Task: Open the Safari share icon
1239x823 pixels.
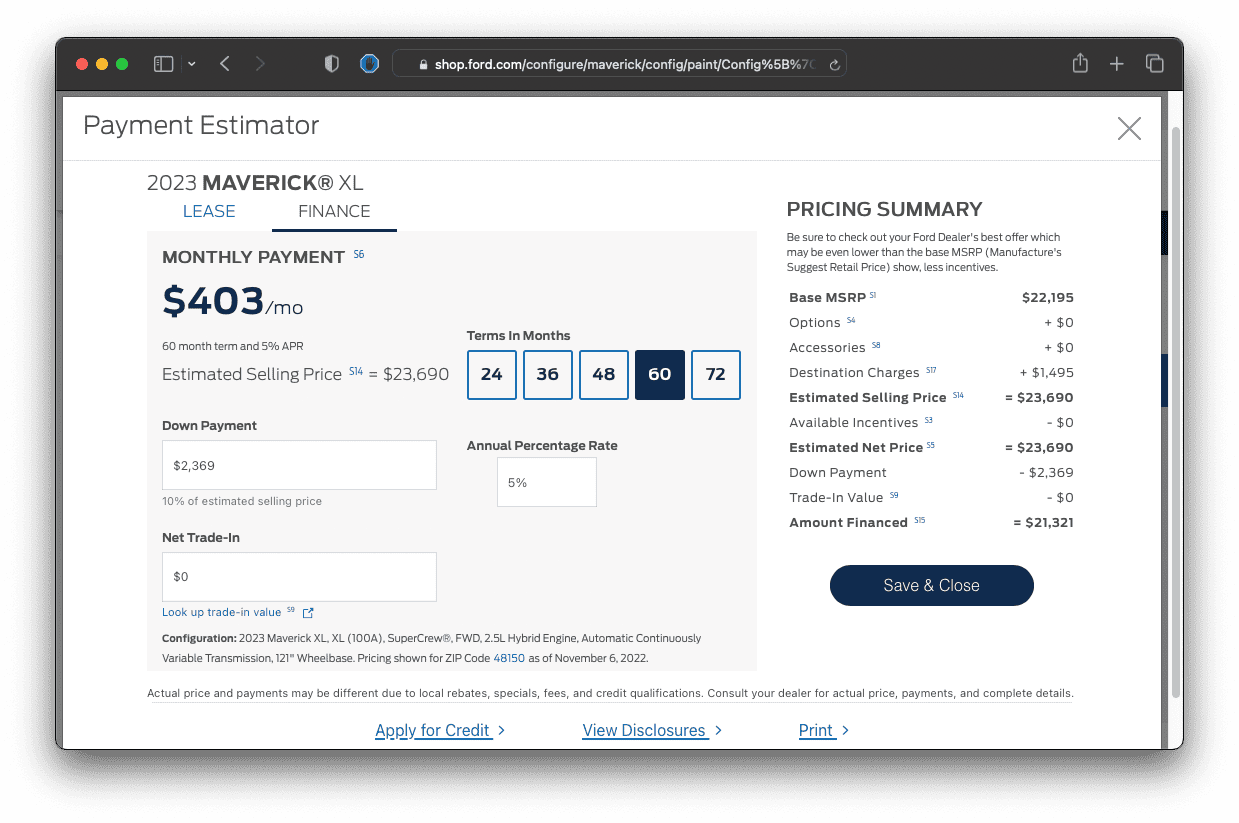Action: click(1080, 63)
